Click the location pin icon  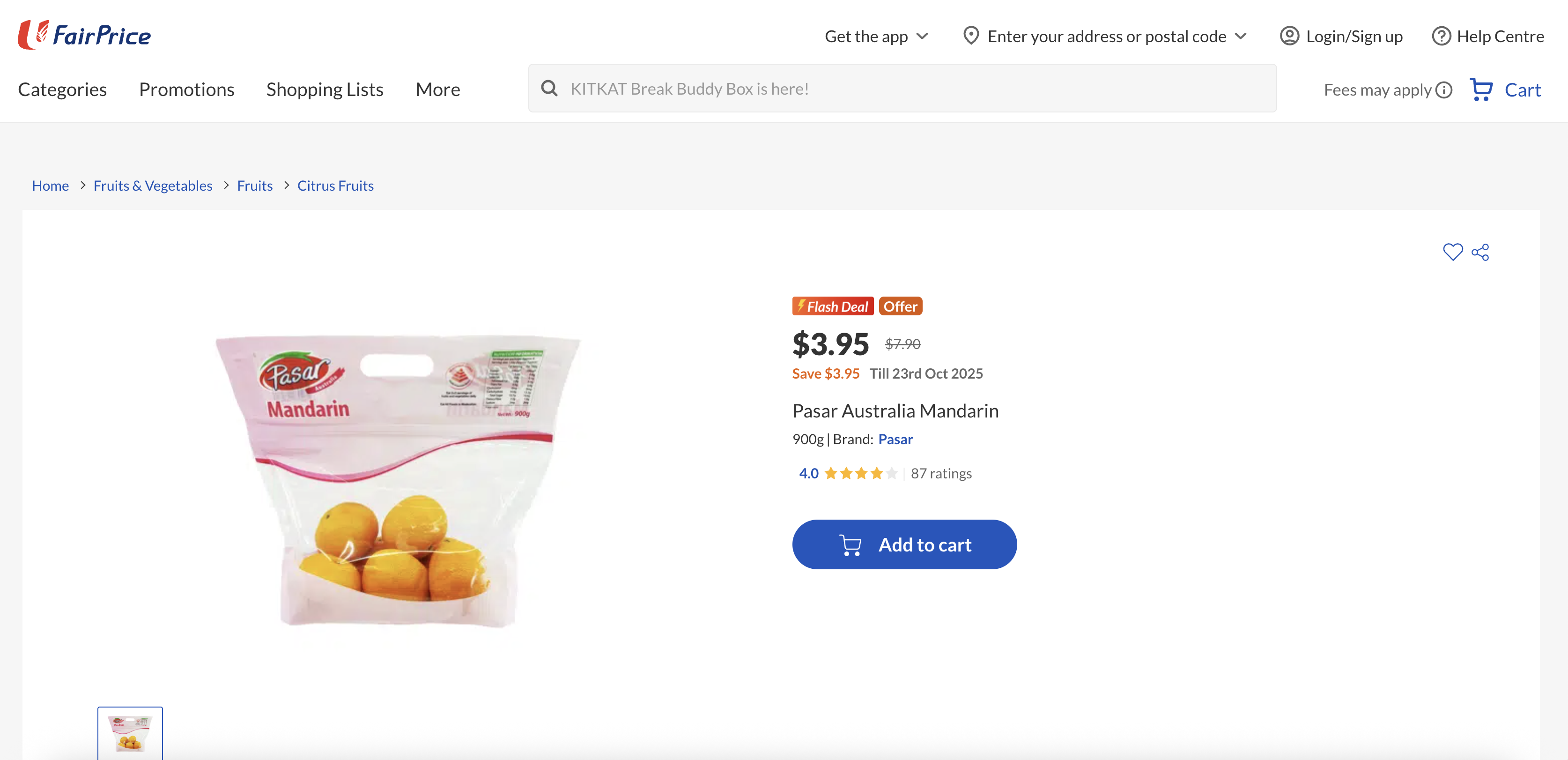[971, 36]
